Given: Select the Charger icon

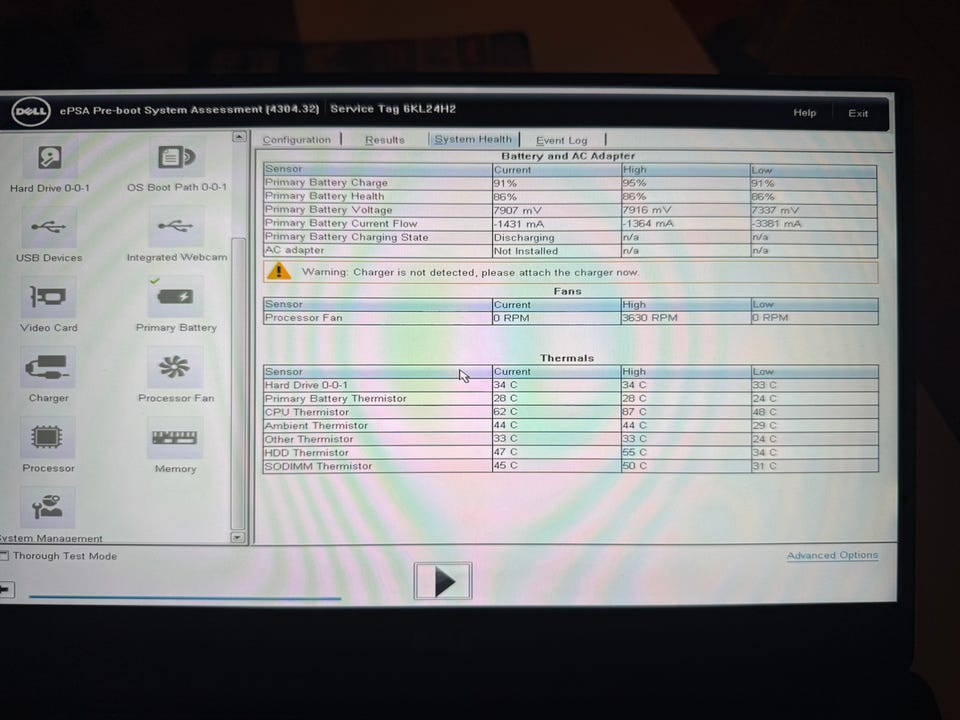Looking at the screenshot, I should [x=48, y=367].
